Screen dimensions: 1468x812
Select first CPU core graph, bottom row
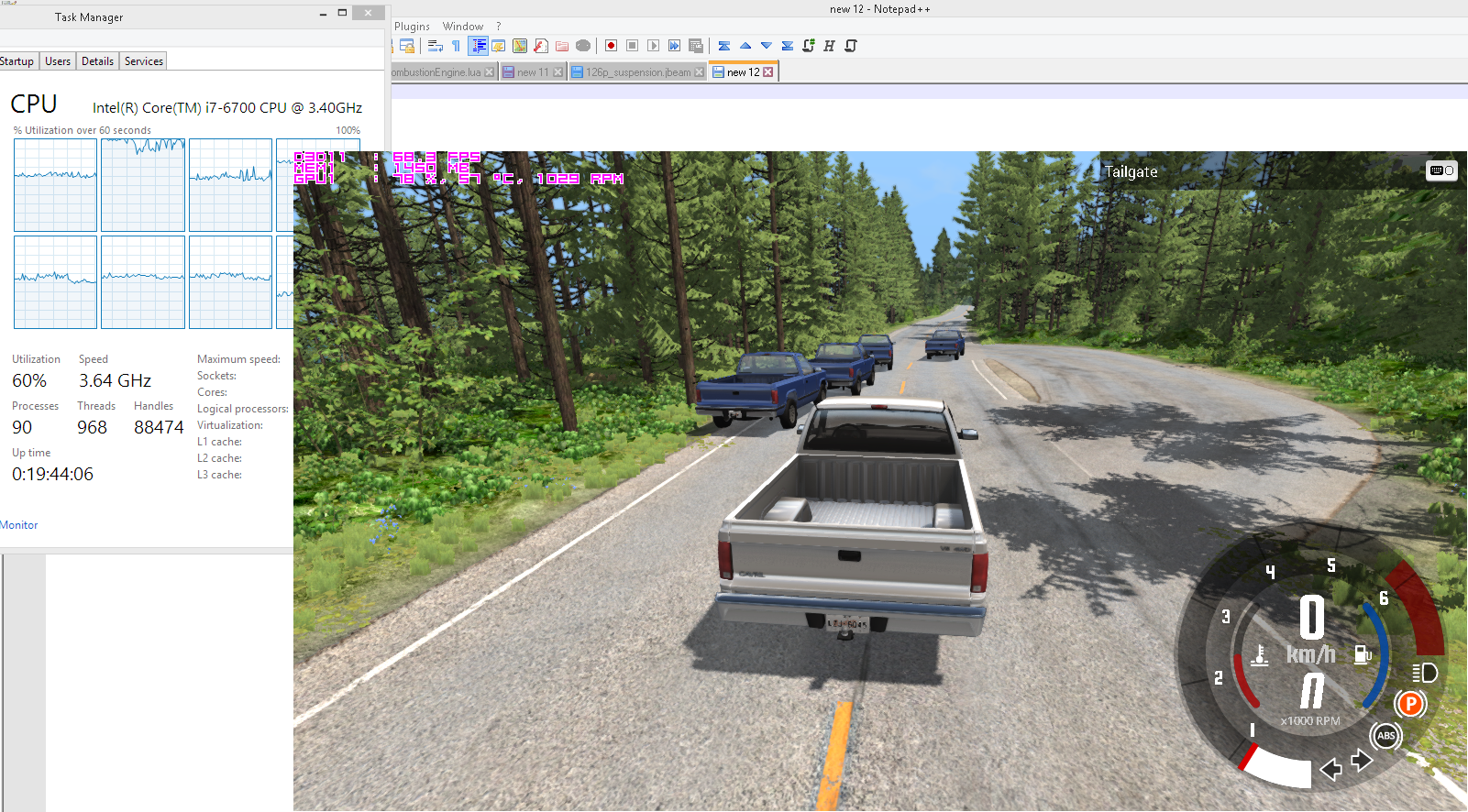pyautogui.click(x=55, y=282)
